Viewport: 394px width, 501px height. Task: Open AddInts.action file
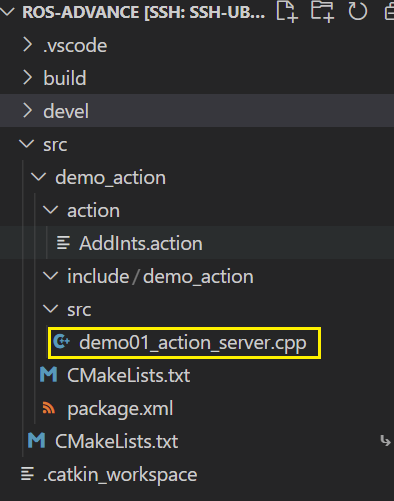pyautogui.click(x=197, y=243)
